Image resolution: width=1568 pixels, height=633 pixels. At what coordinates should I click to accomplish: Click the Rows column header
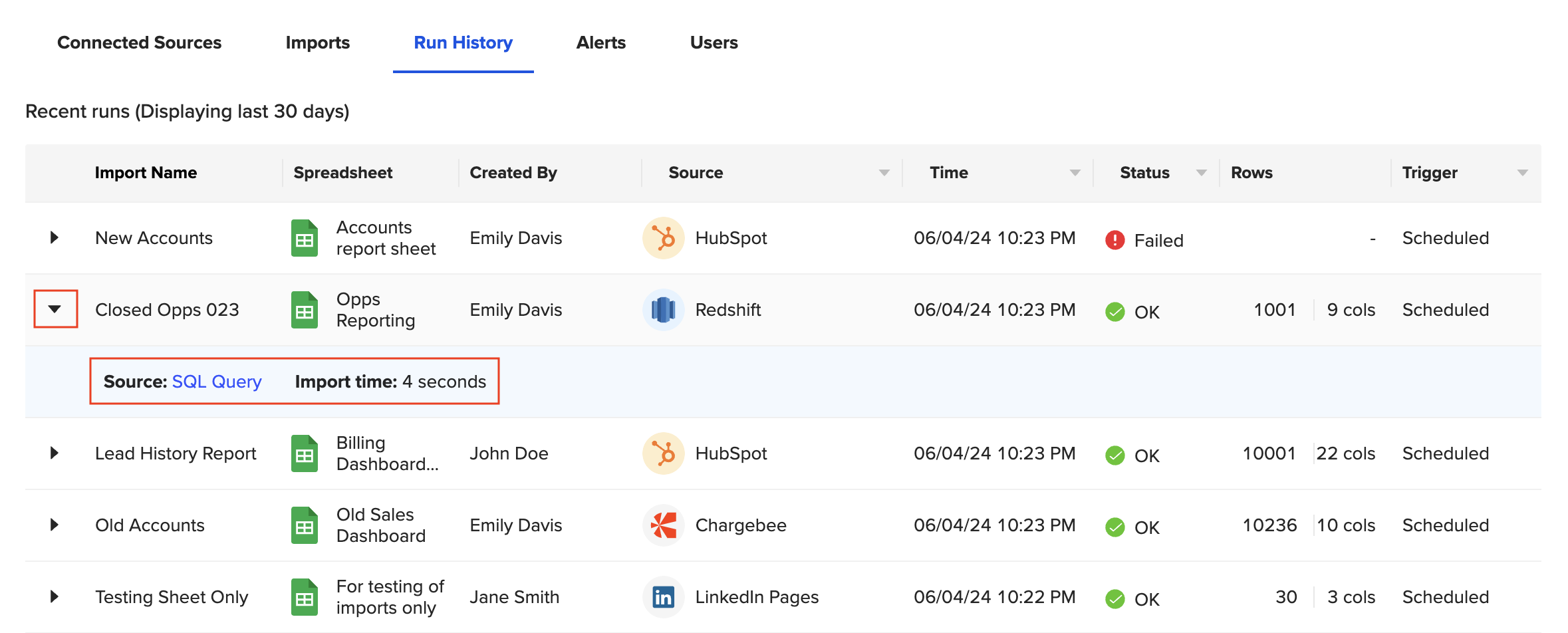(1251, 173)
